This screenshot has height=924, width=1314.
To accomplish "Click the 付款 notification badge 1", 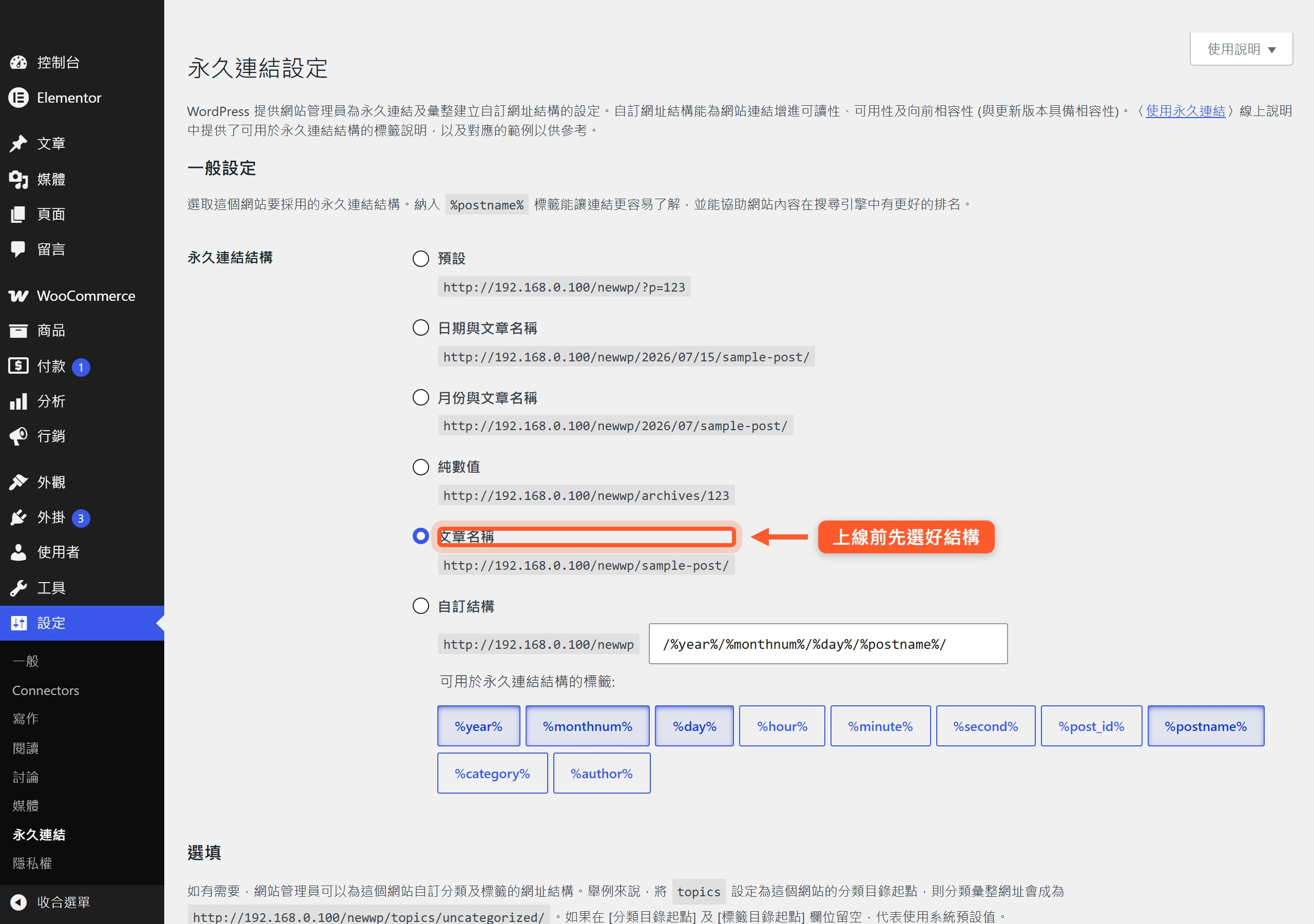I will (81, 368).
